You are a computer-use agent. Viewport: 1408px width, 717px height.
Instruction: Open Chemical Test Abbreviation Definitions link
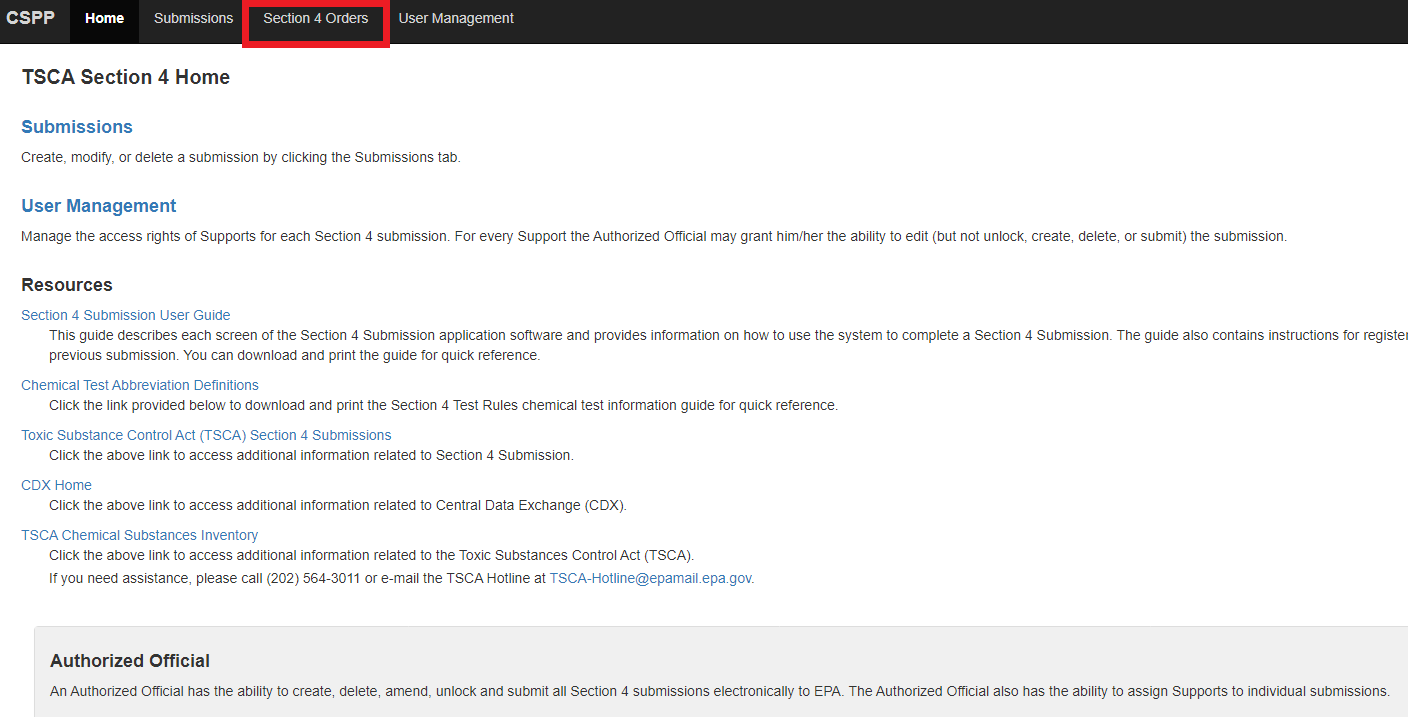point(139,385)
